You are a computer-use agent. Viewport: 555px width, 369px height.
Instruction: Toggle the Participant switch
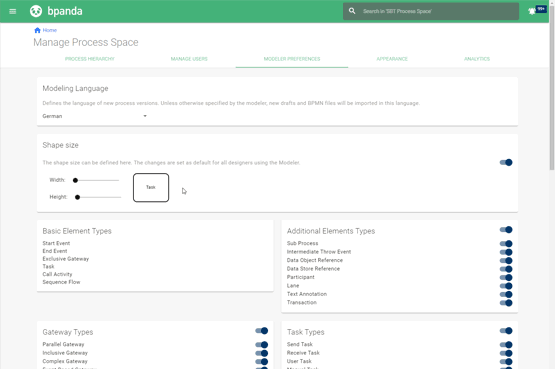tap(506, 277)
